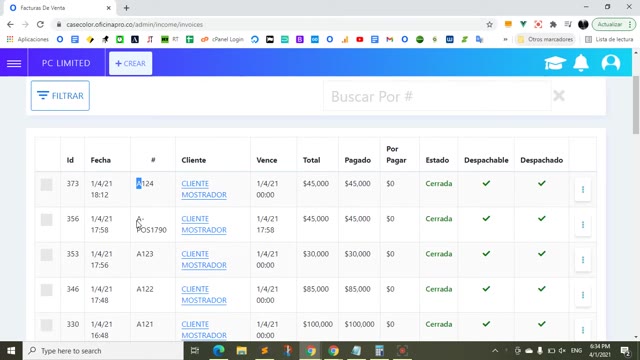Tick the checkbox for invoice 373

47,185
